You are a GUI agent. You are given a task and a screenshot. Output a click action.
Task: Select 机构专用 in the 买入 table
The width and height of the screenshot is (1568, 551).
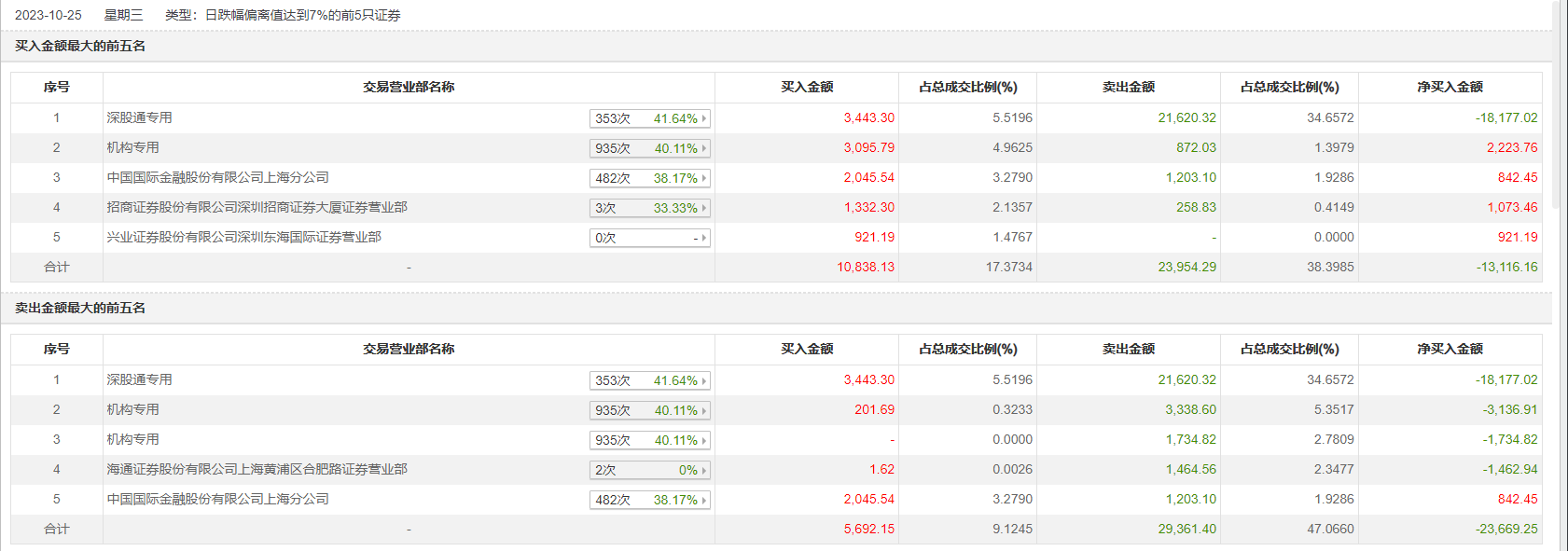[x=132, y=147]
